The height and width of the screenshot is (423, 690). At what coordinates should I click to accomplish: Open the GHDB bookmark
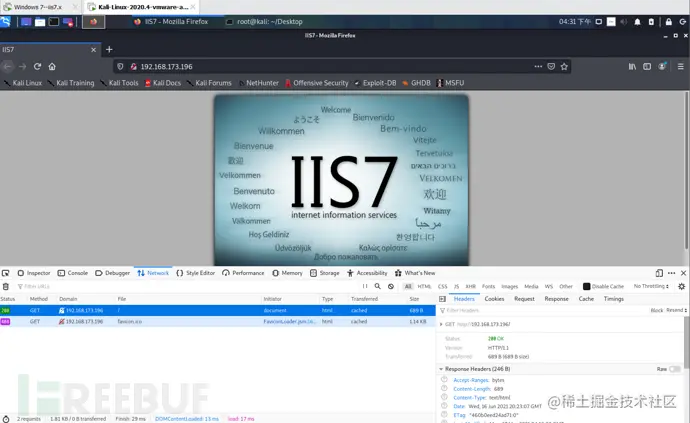click(x=416, y=83)
